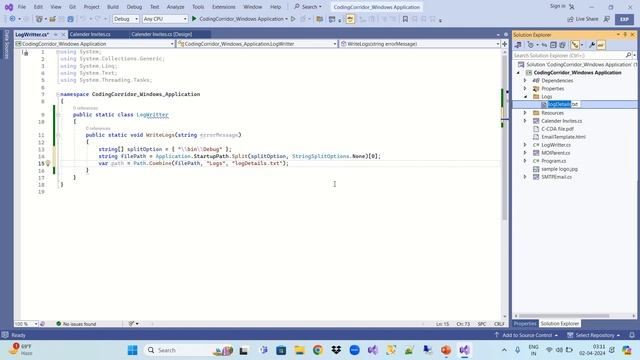Open the project navigation dropdown in editor

click(94, 44)
